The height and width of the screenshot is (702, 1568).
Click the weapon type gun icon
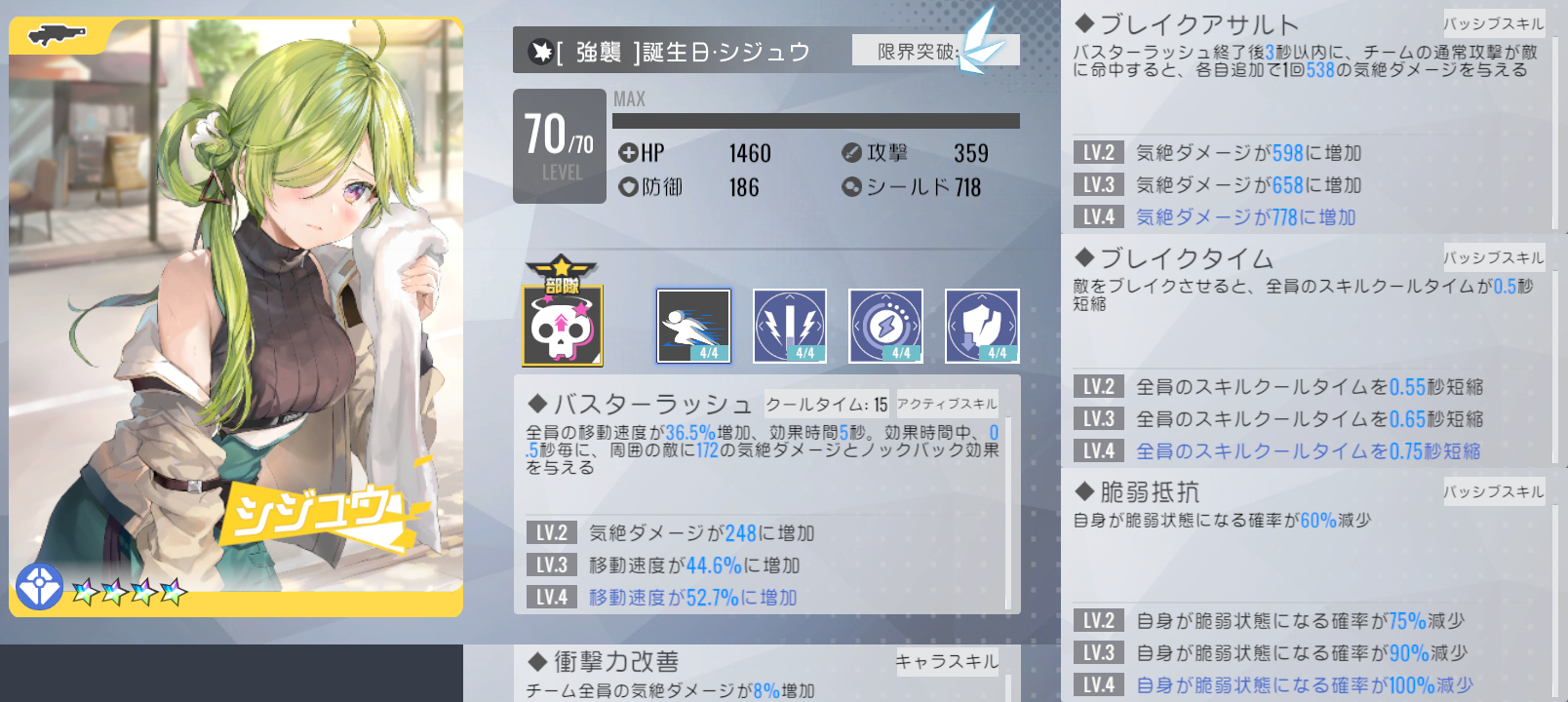[57, 37]
